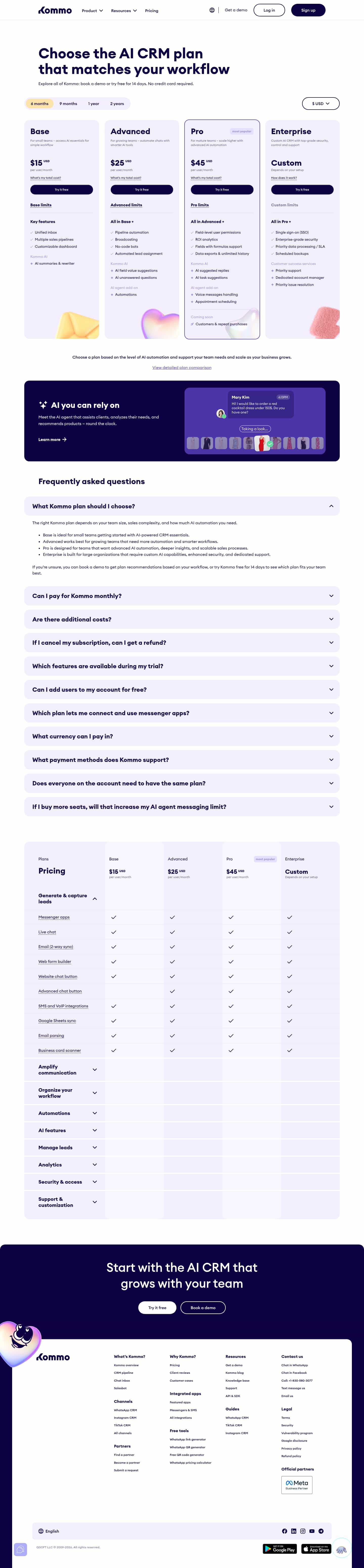Click the Kommo logo in the header
Image resolution: width=364 pixels, height=1568 pixels.
point(55,10)
